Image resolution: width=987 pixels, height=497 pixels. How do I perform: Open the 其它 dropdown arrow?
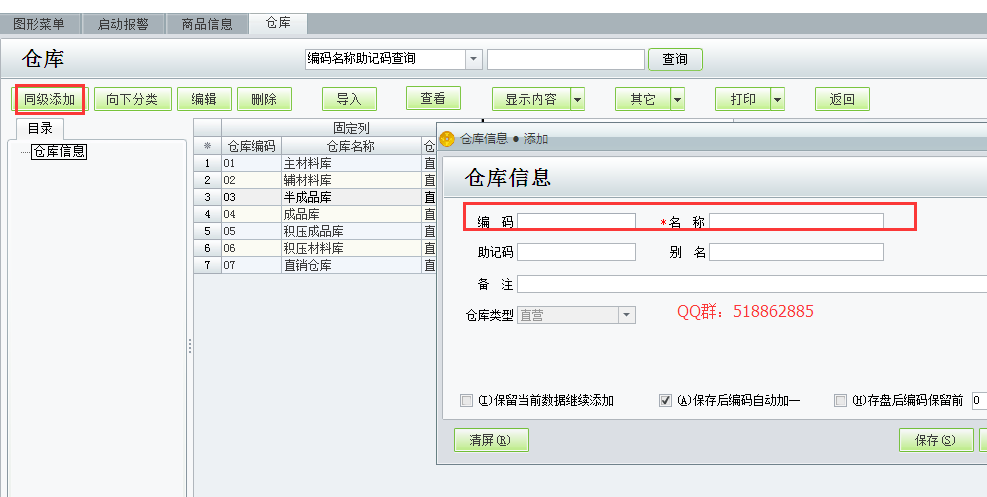pos(677,99)
